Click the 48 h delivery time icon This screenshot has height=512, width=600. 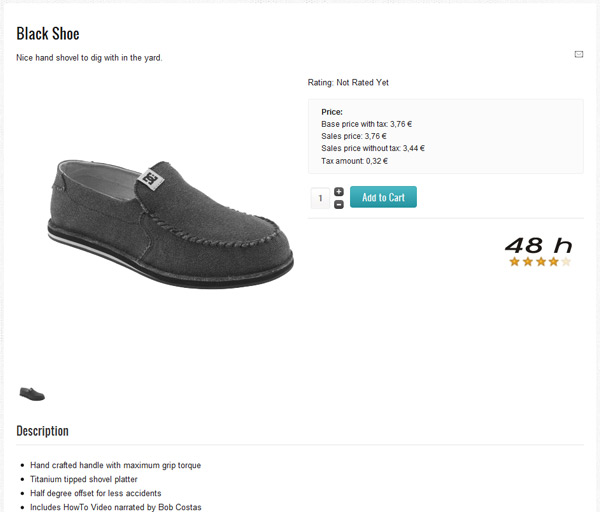[x=538, y=245]
